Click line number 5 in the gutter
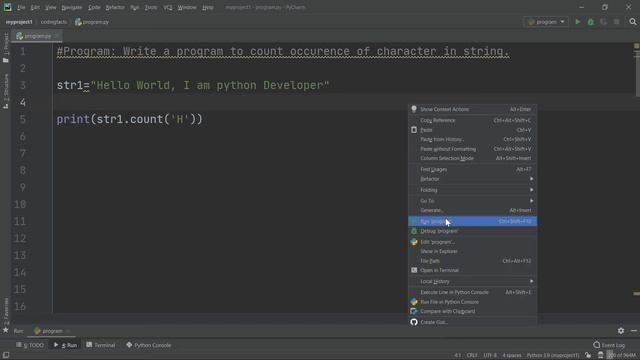The image size is (640, 360). [22, 119]
